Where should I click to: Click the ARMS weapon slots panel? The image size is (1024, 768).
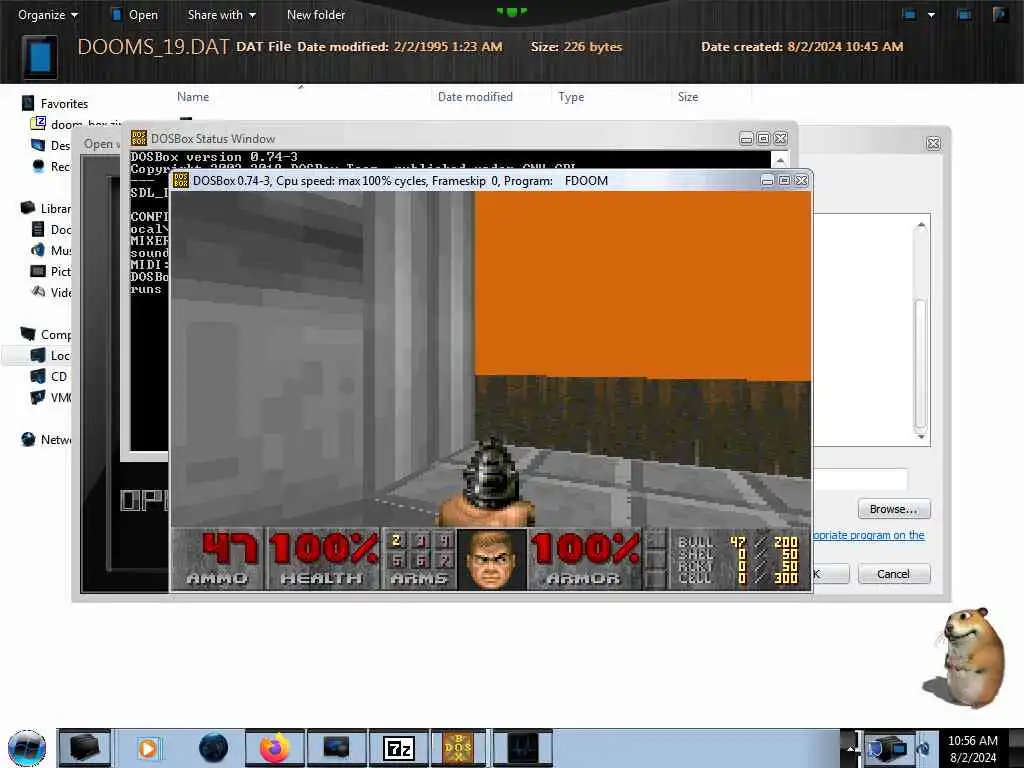[419, 559]
